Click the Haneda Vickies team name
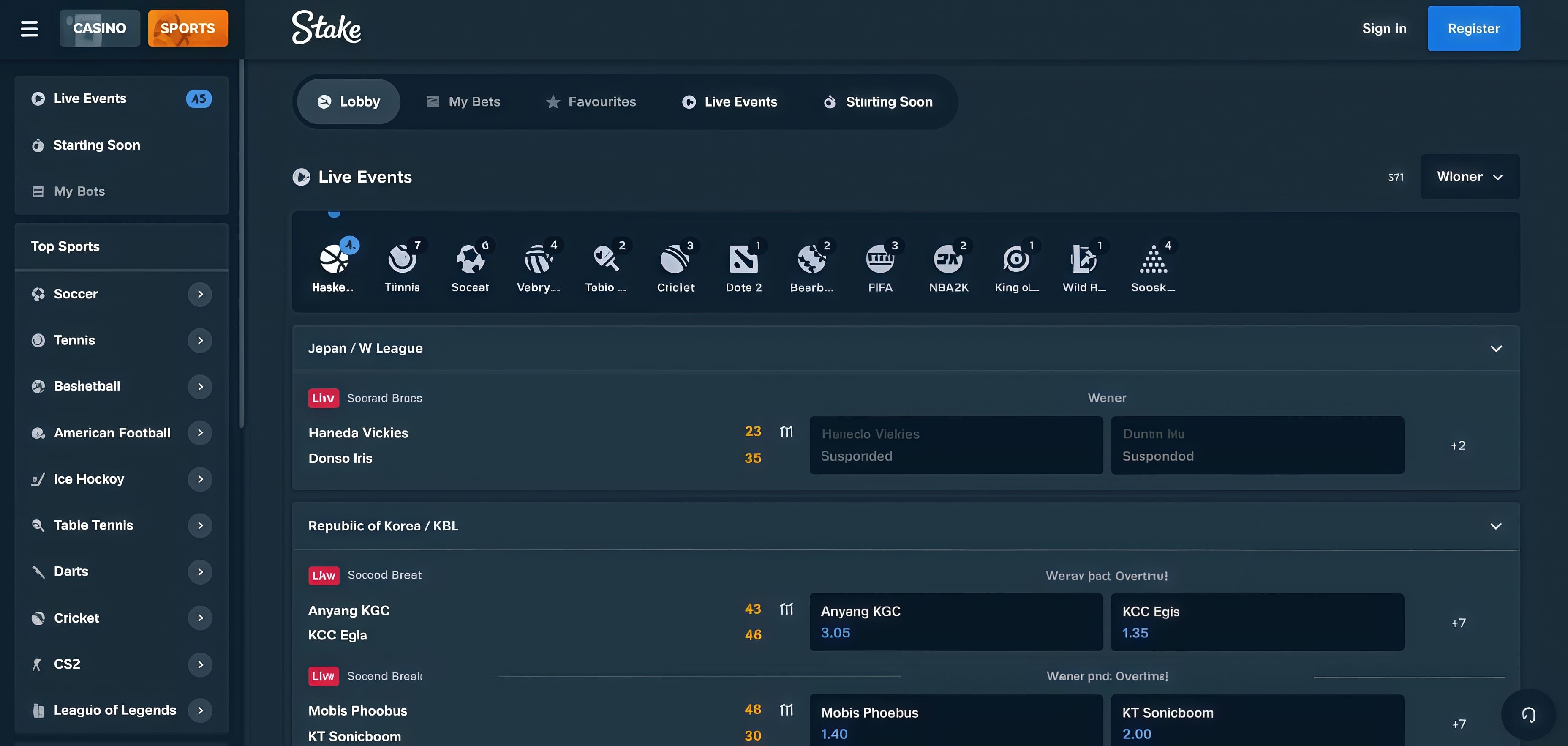This screenshot has height=746, width=1568. (358, 433)
